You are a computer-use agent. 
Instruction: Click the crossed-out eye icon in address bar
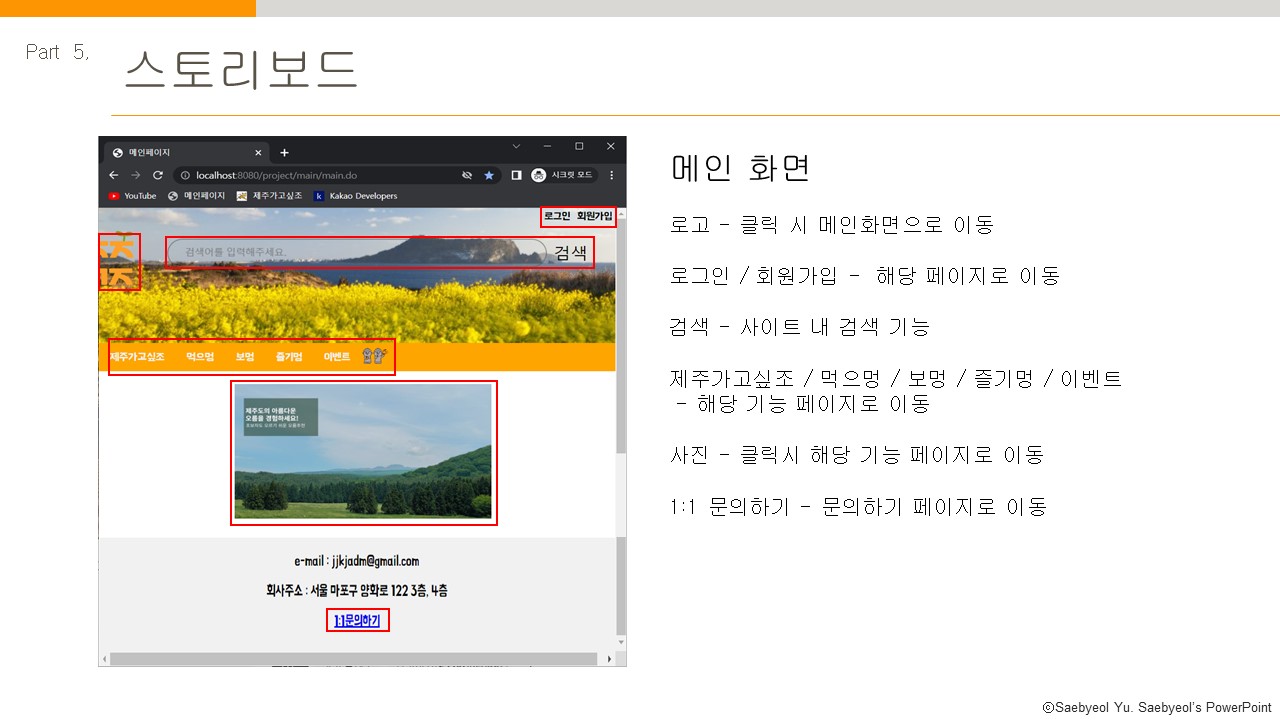coord(466,175)
